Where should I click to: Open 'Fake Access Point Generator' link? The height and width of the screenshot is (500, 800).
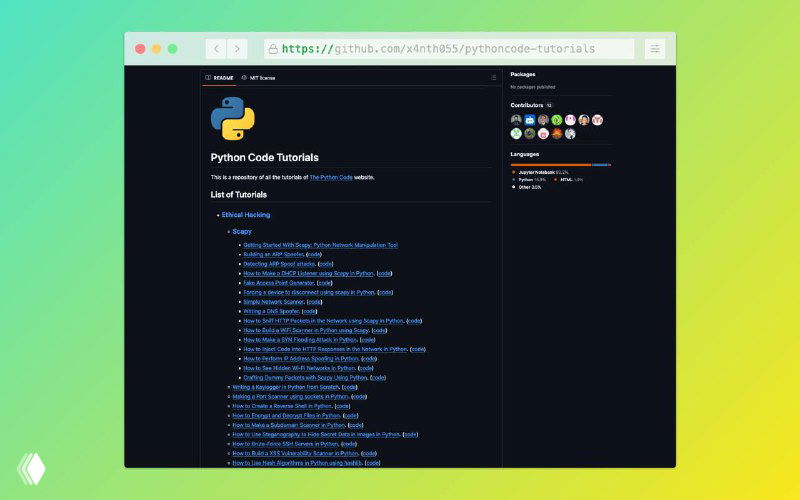click(x=279, y=283)
